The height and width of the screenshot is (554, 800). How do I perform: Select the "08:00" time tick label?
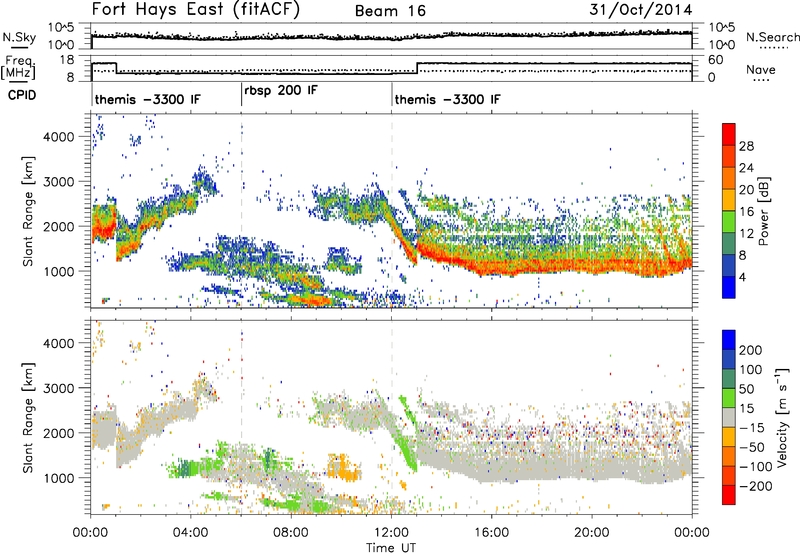[x=290, y=533]
